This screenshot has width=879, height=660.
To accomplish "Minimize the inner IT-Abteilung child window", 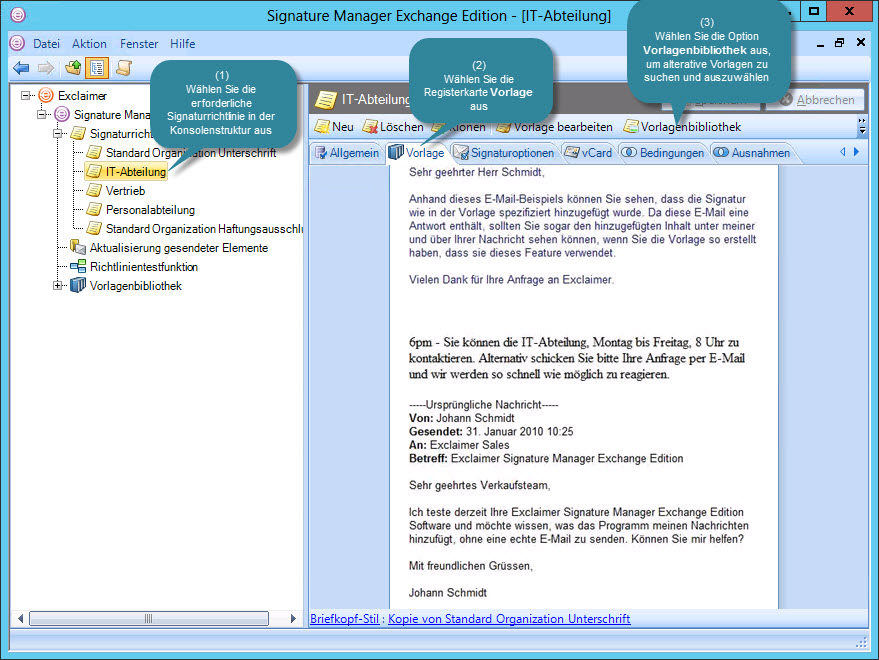I will (x=820, y=43).
